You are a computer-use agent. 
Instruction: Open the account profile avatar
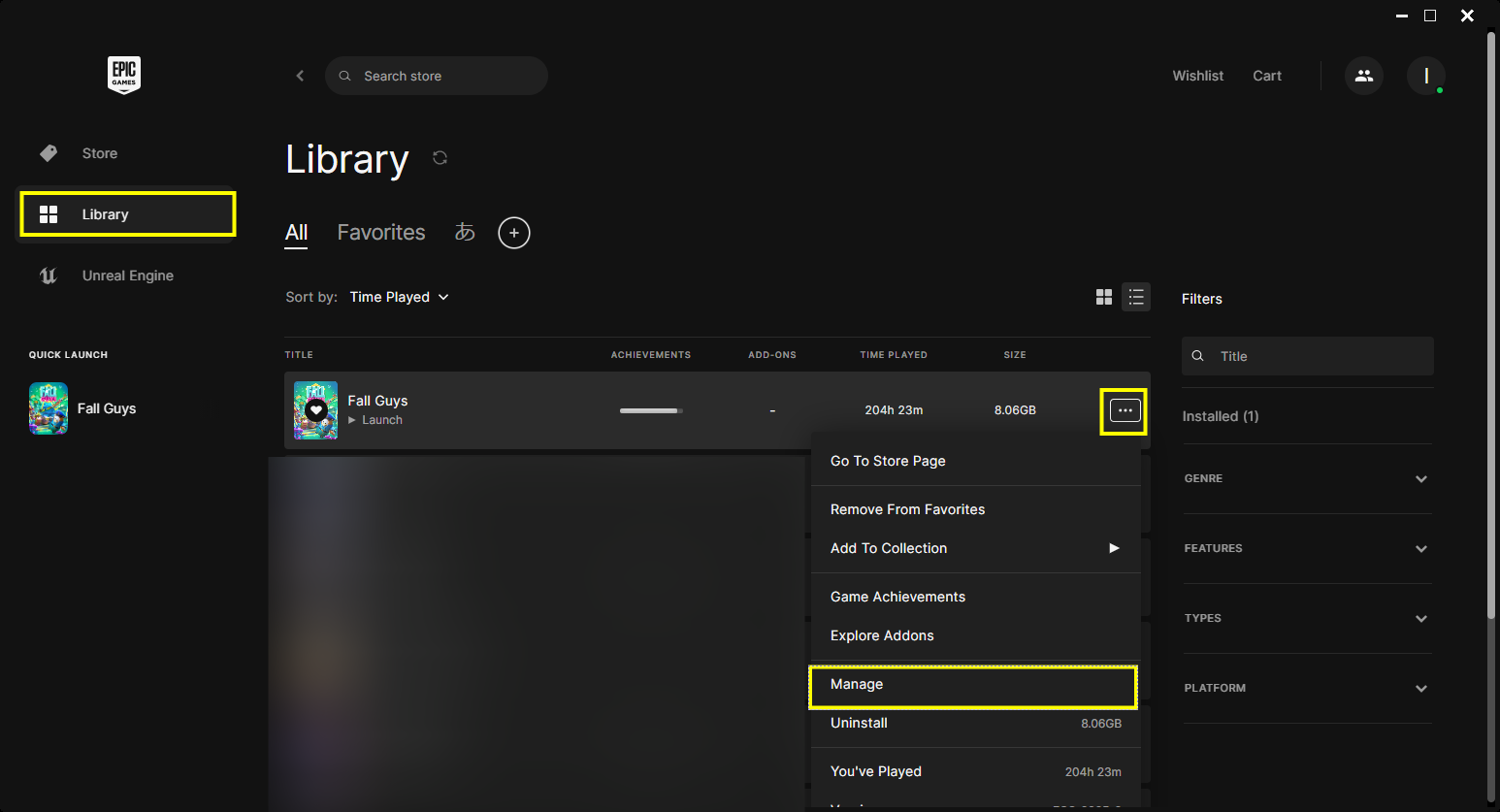point(1426,76)
